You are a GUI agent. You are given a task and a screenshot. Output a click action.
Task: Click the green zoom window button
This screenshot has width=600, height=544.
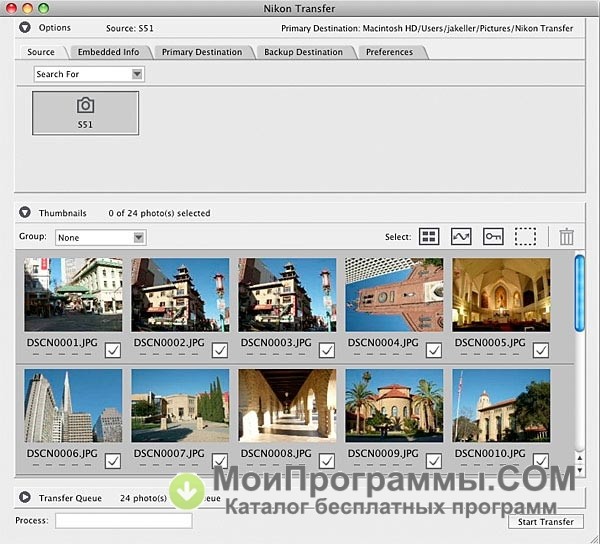(44, 8)
